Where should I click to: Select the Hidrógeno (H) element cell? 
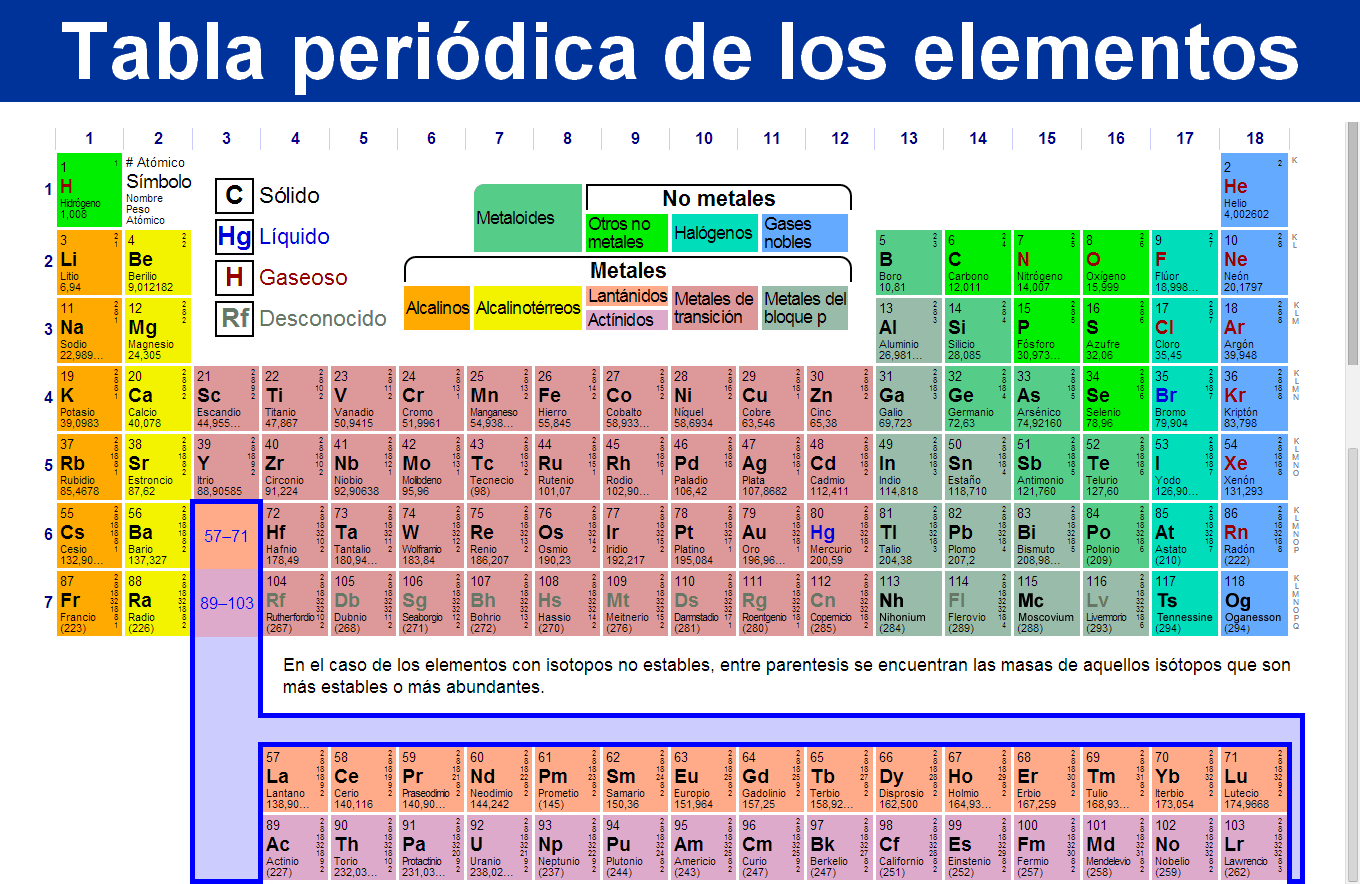click(88, 190)
